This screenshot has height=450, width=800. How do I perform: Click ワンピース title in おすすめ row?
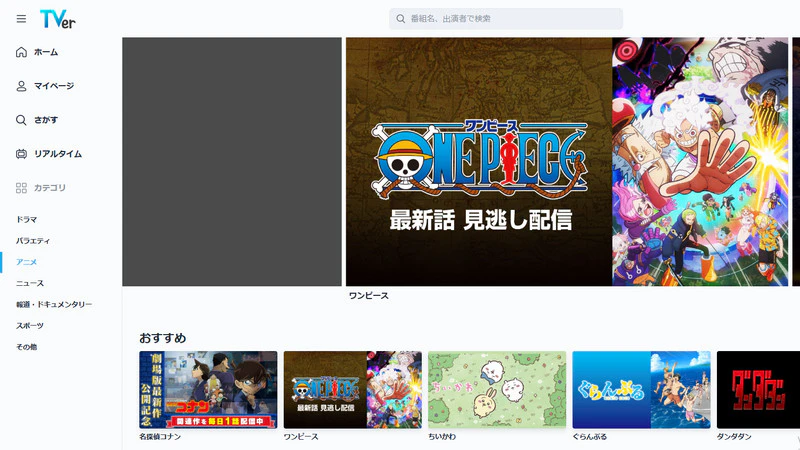coord(301,437)
